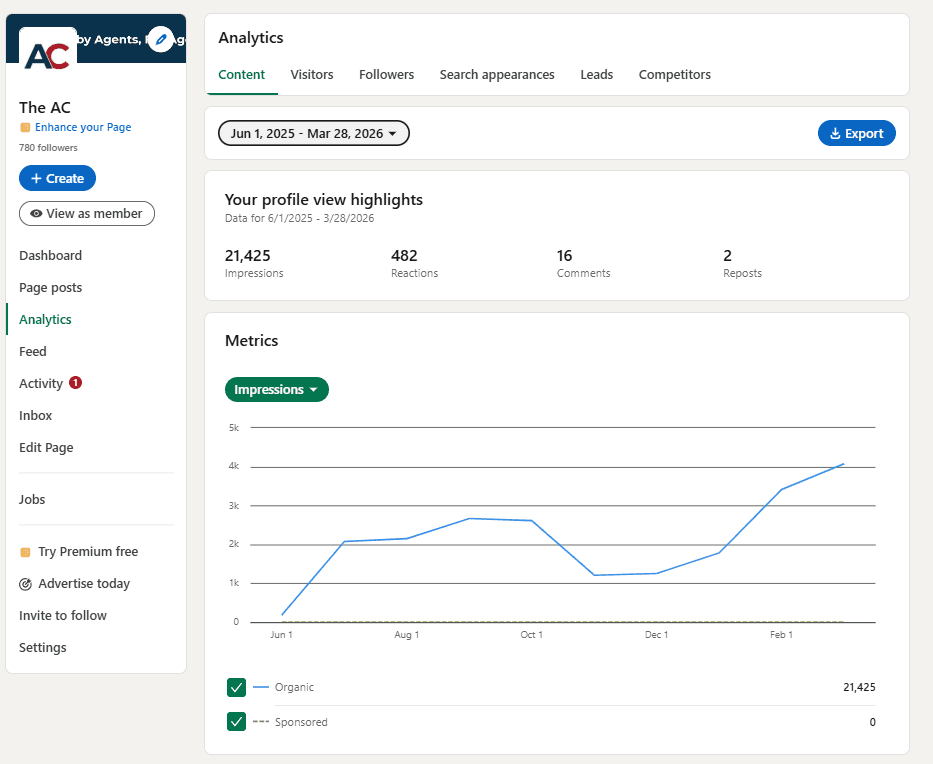
Task: Select Invite to follow in the sidebar
Action: pyautogui.click(x=62, y=615)
